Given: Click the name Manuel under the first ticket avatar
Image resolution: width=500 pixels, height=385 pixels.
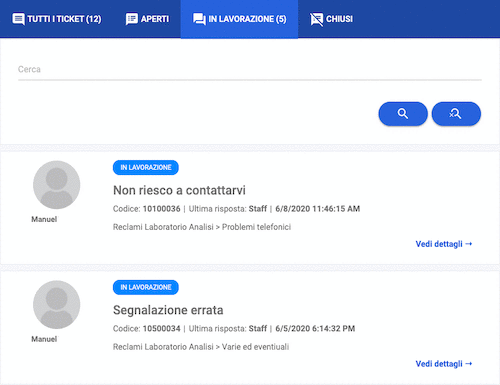Looking at the screenshot, I should [x=44, y=219].
